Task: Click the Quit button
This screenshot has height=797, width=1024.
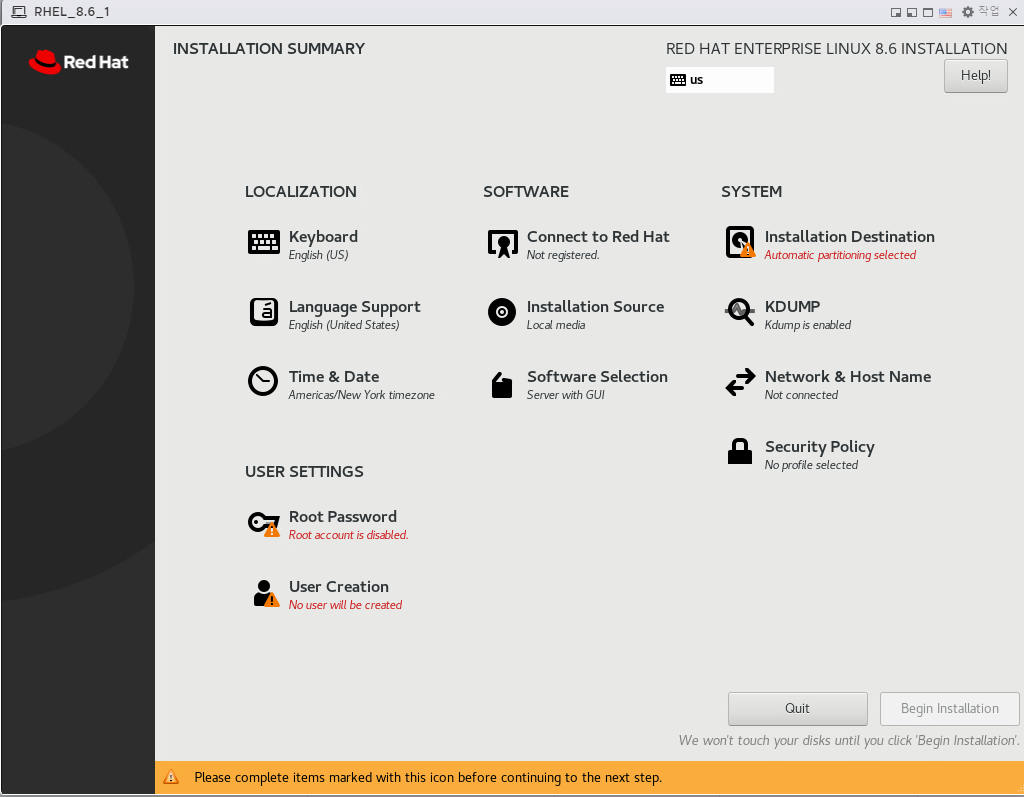Action: tap(797, 709)
